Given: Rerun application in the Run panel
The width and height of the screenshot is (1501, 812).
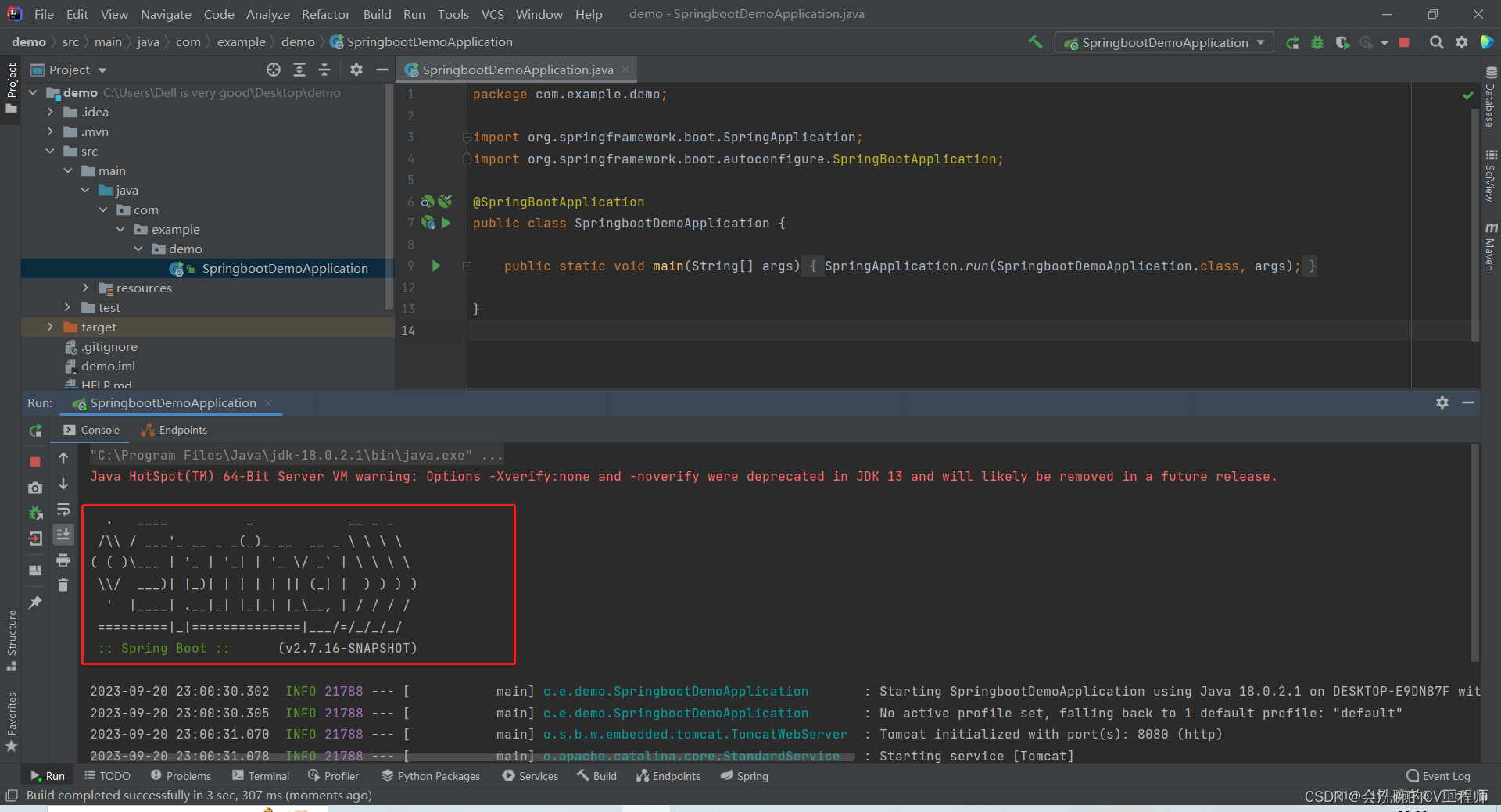Looking at the screenshot, I should [x=35, y=431].
